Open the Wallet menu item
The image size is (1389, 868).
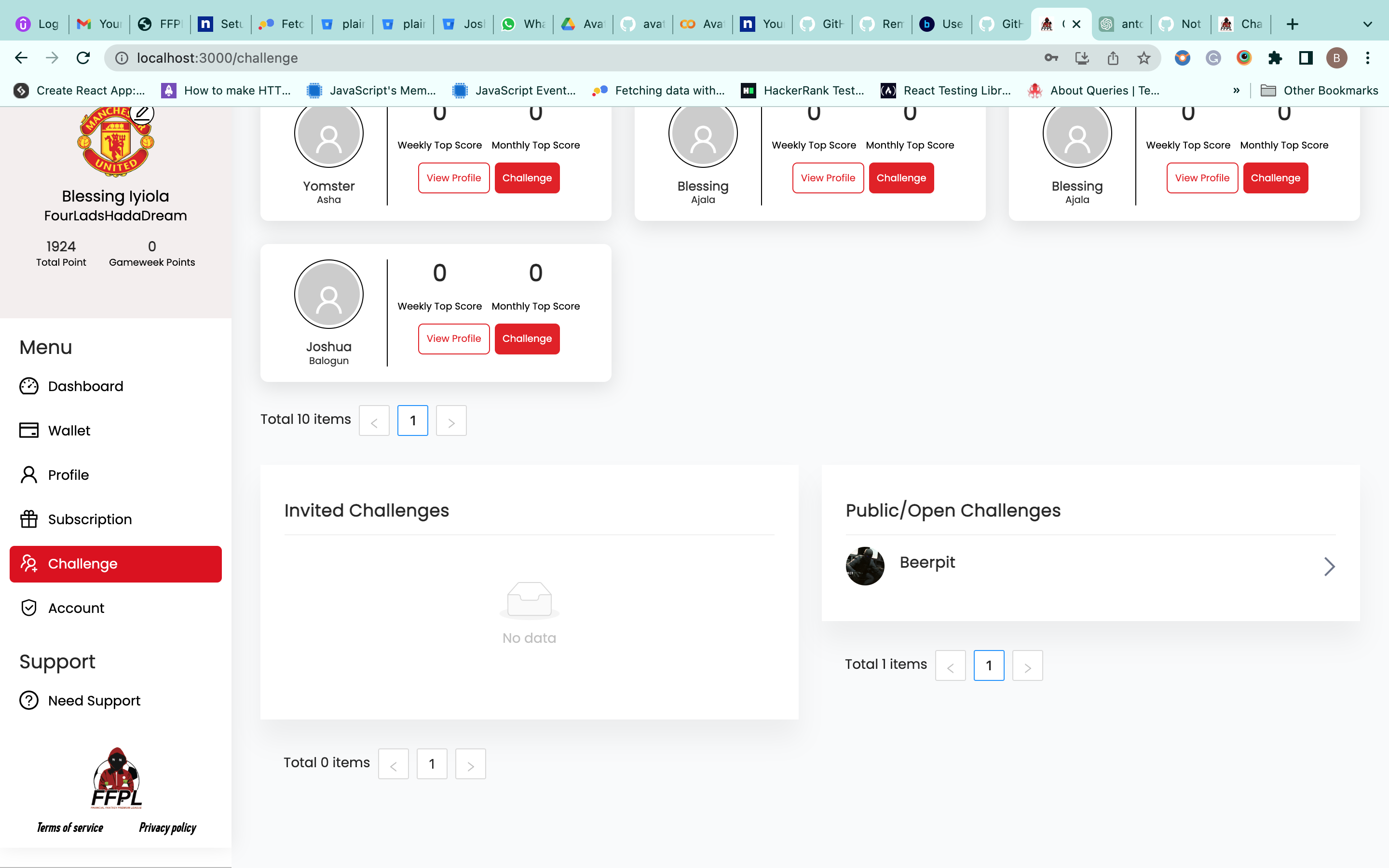point(69,431)
